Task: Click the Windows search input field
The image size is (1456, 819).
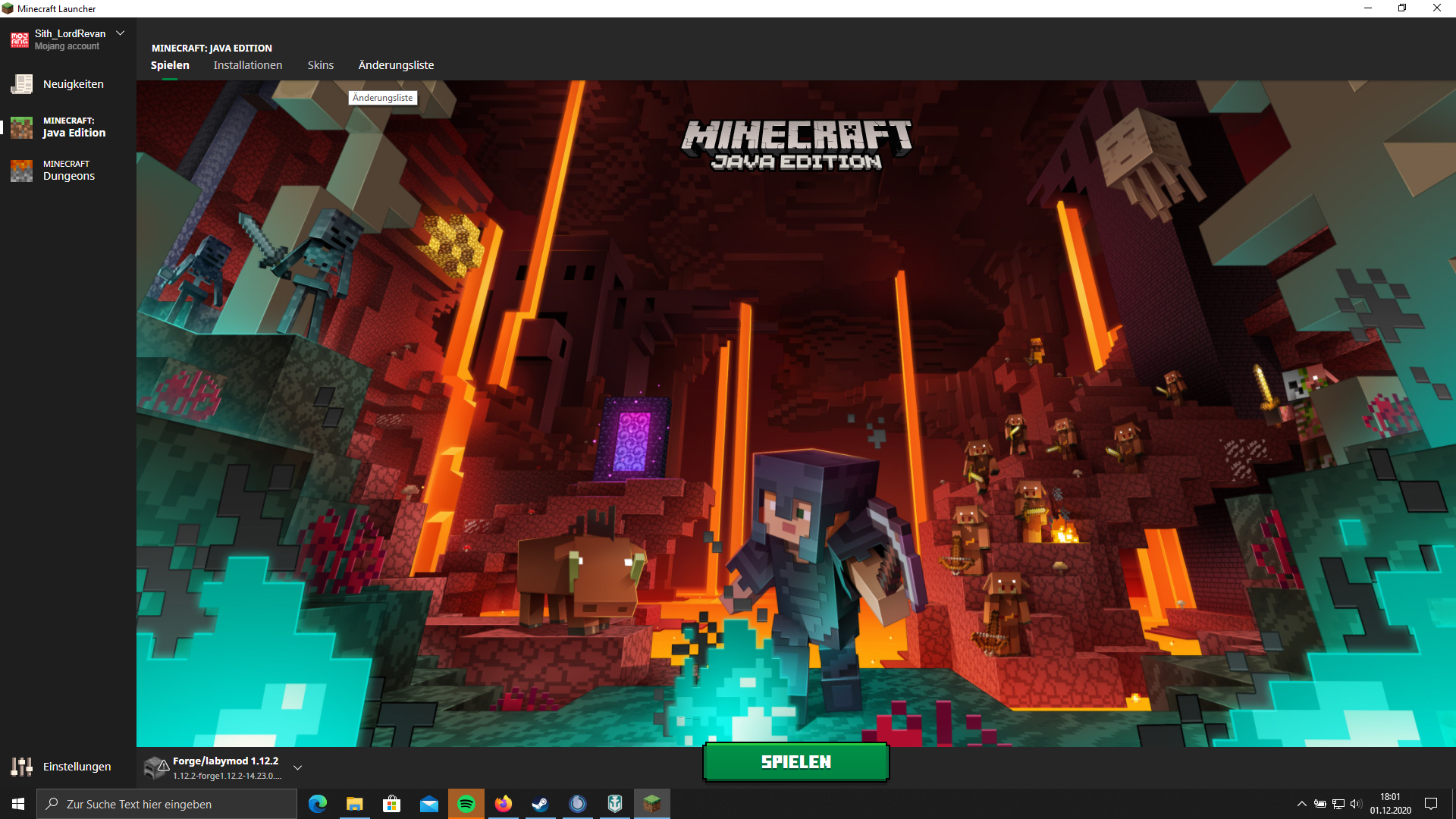Action: coord(167,804)
